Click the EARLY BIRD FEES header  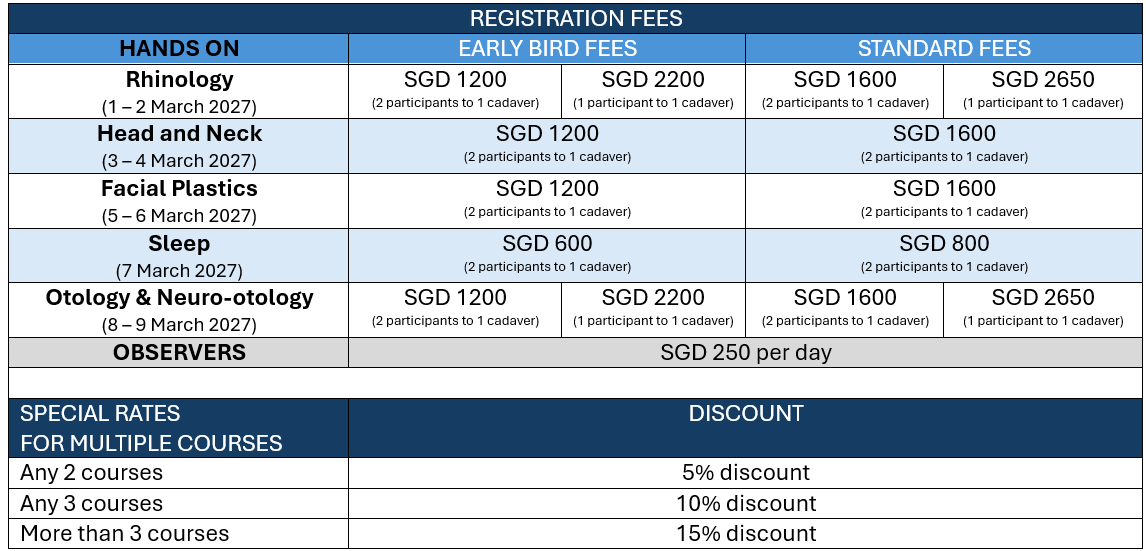(547, 49)
